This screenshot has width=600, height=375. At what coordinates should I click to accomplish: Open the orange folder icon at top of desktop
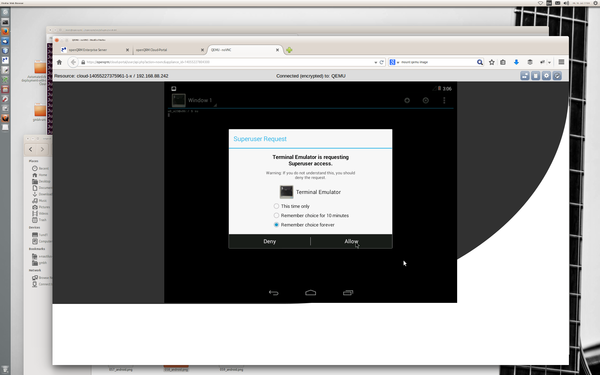click(x=40, y=67)
